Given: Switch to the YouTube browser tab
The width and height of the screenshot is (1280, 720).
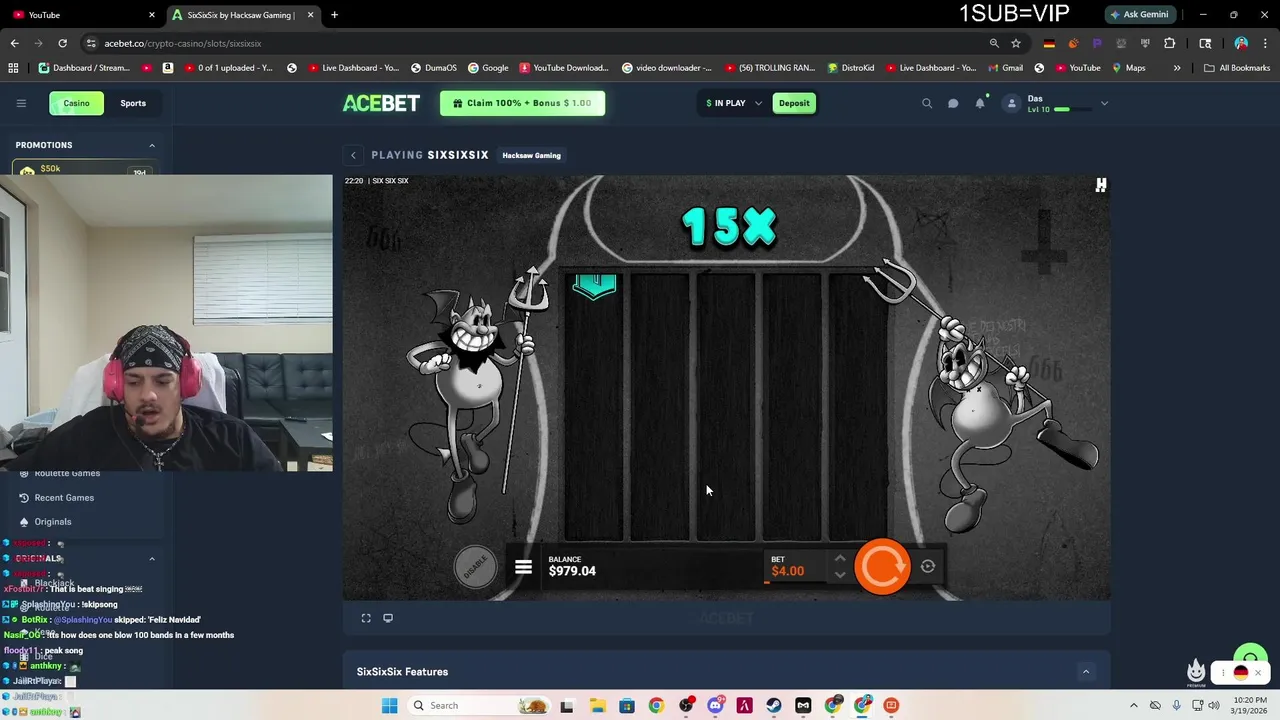Looking at the screenshot, I should pos(83,15).
